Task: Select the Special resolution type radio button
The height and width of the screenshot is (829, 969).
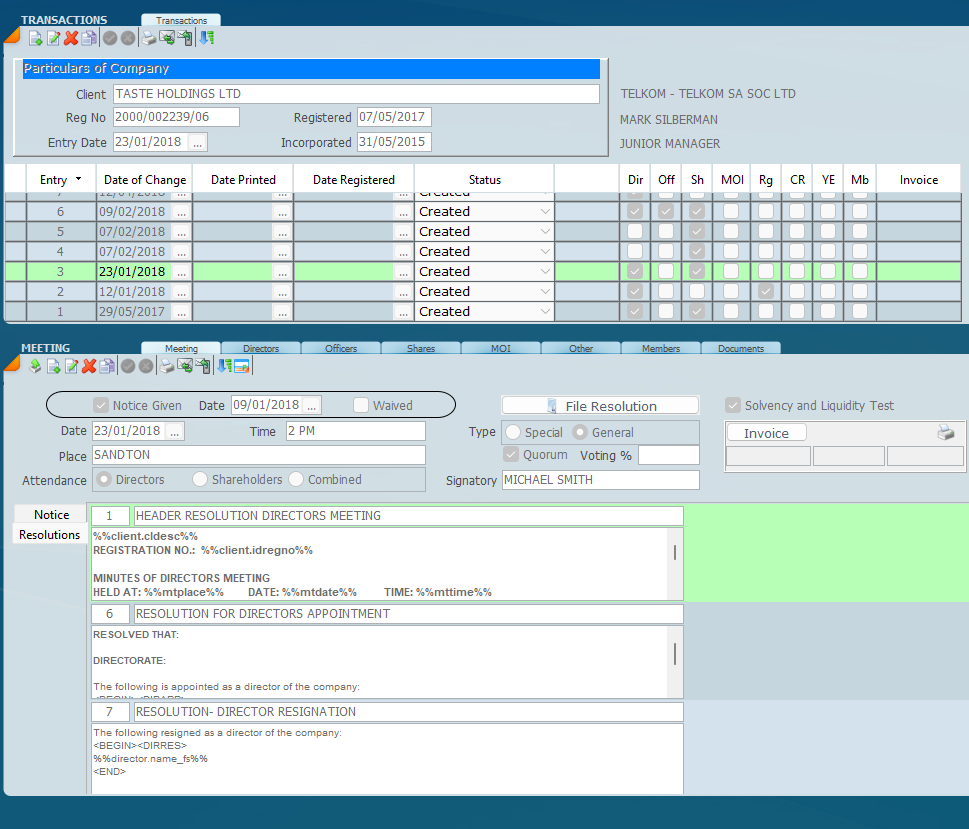Action: tap(513, 433)
